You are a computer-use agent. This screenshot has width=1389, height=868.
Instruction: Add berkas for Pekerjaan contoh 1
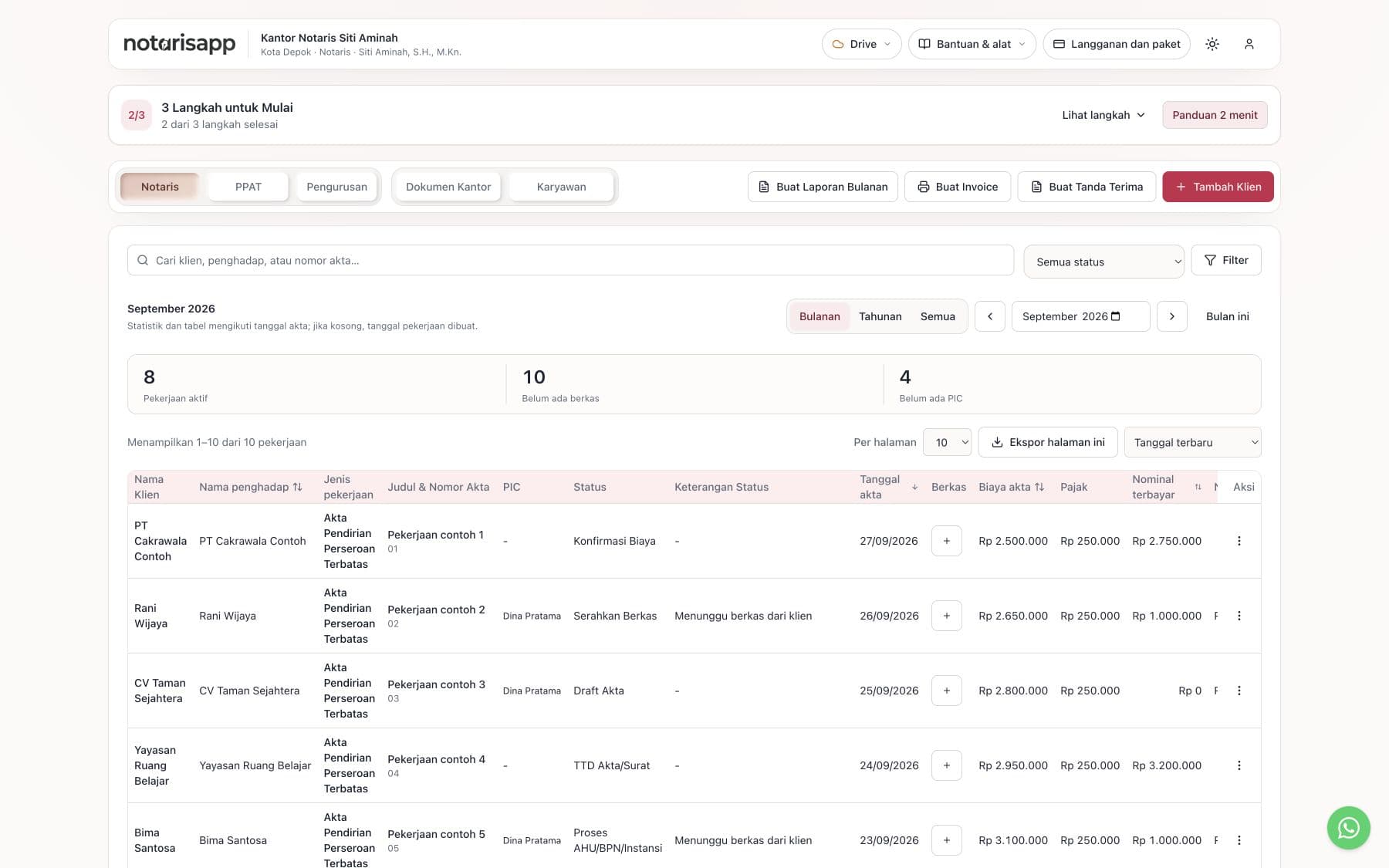946,541
